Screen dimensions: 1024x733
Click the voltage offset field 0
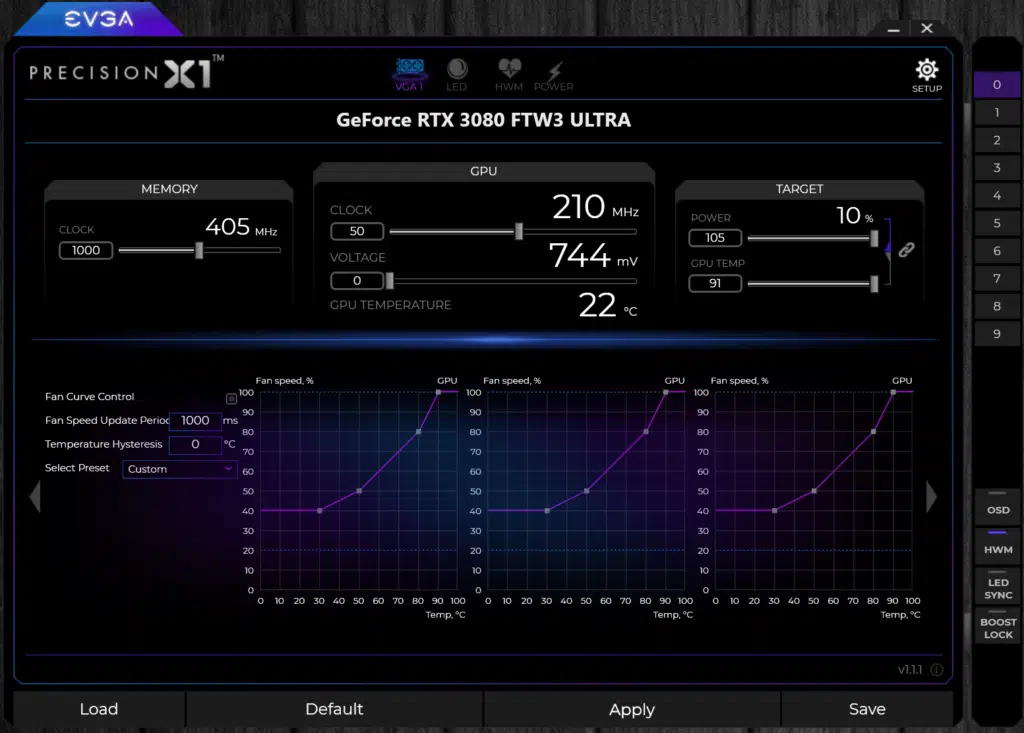coord(357,281)
